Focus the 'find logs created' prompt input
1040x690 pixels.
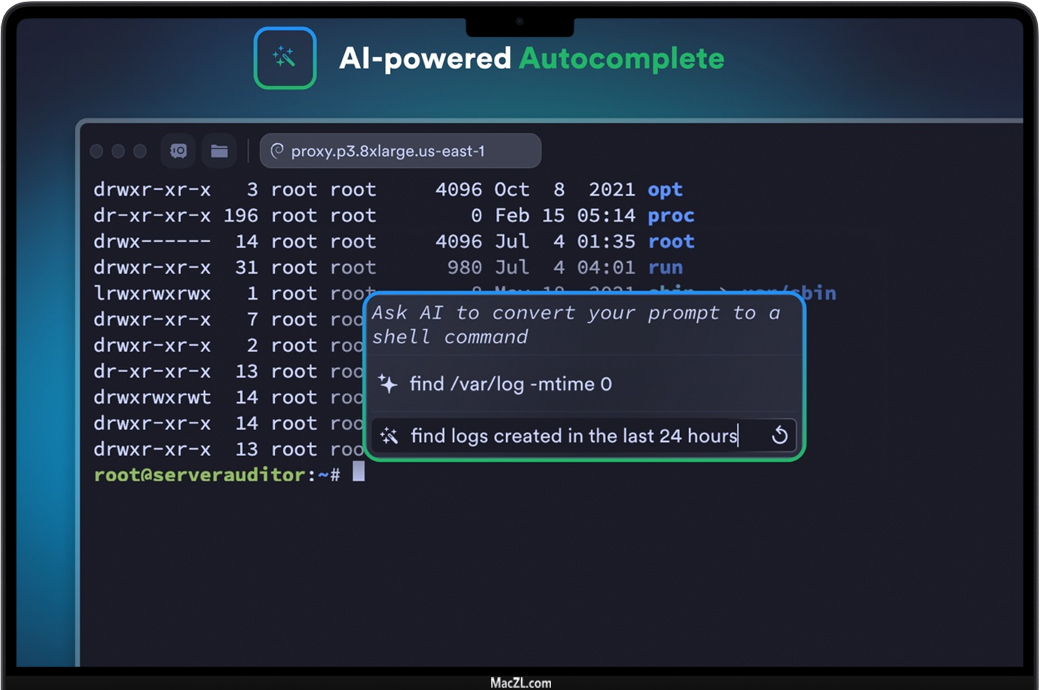[573, 436]
